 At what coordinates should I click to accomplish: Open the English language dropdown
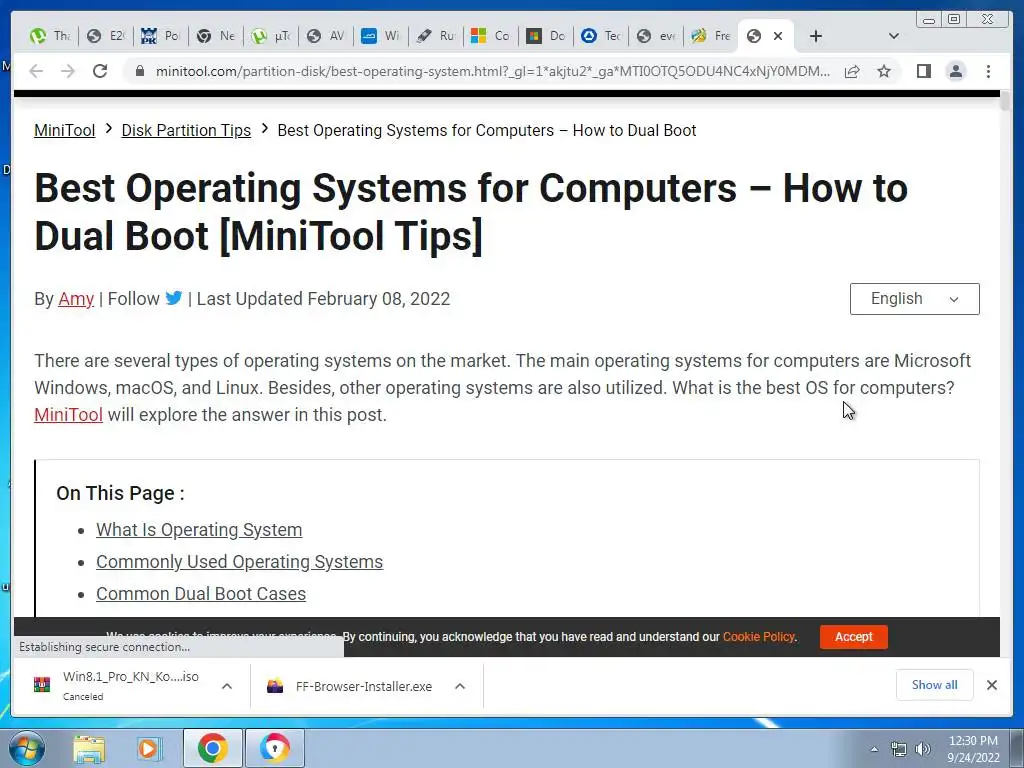coord(914,299)
